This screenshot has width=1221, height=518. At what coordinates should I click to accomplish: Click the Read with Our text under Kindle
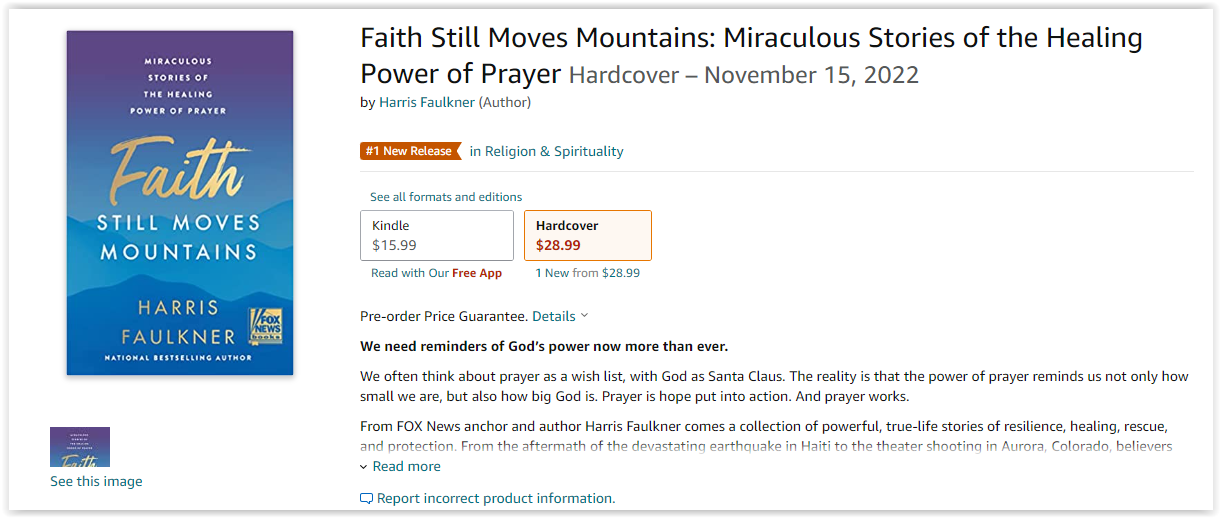click(410, 273)
